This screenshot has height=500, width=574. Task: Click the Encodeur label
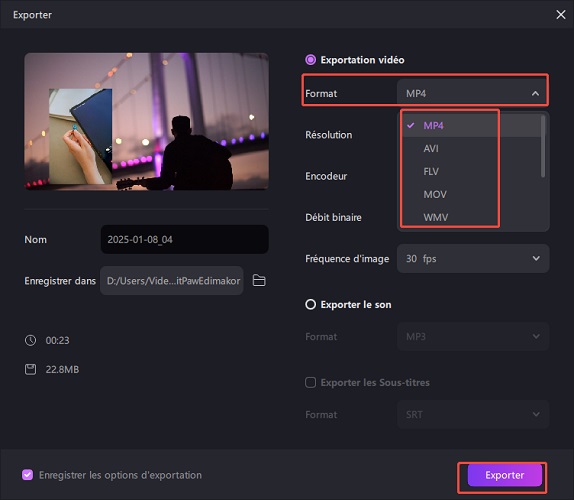pos(326,176)
